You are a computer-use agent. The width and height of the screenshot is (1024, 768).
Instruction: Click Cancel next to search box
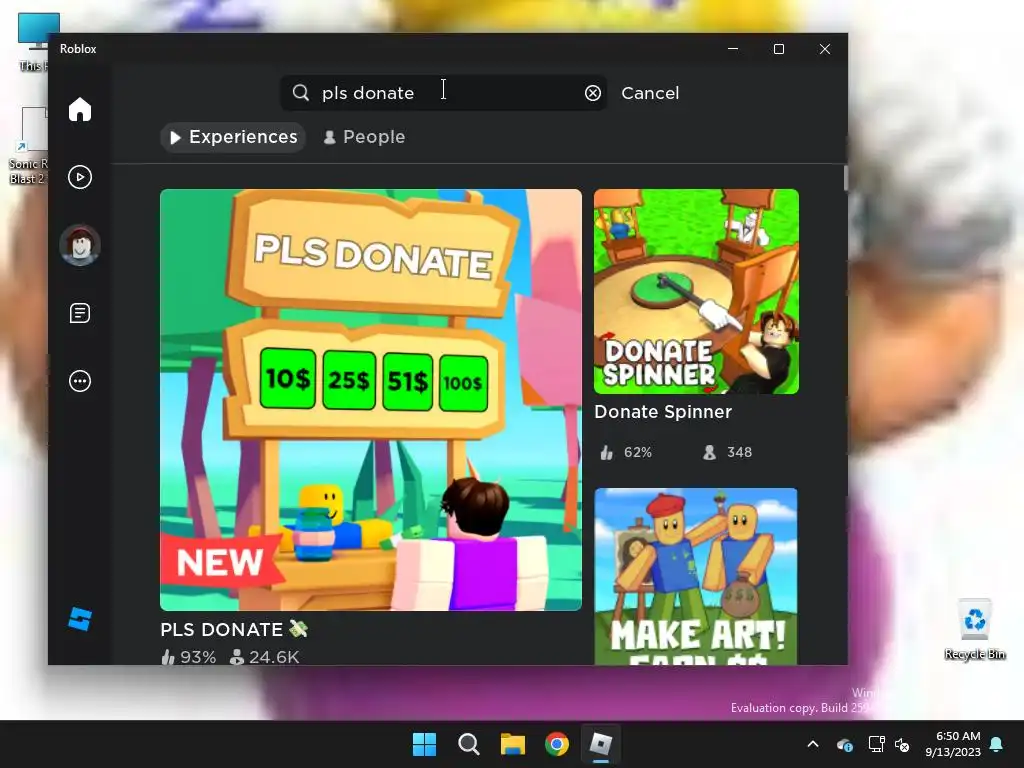(650, 93)
